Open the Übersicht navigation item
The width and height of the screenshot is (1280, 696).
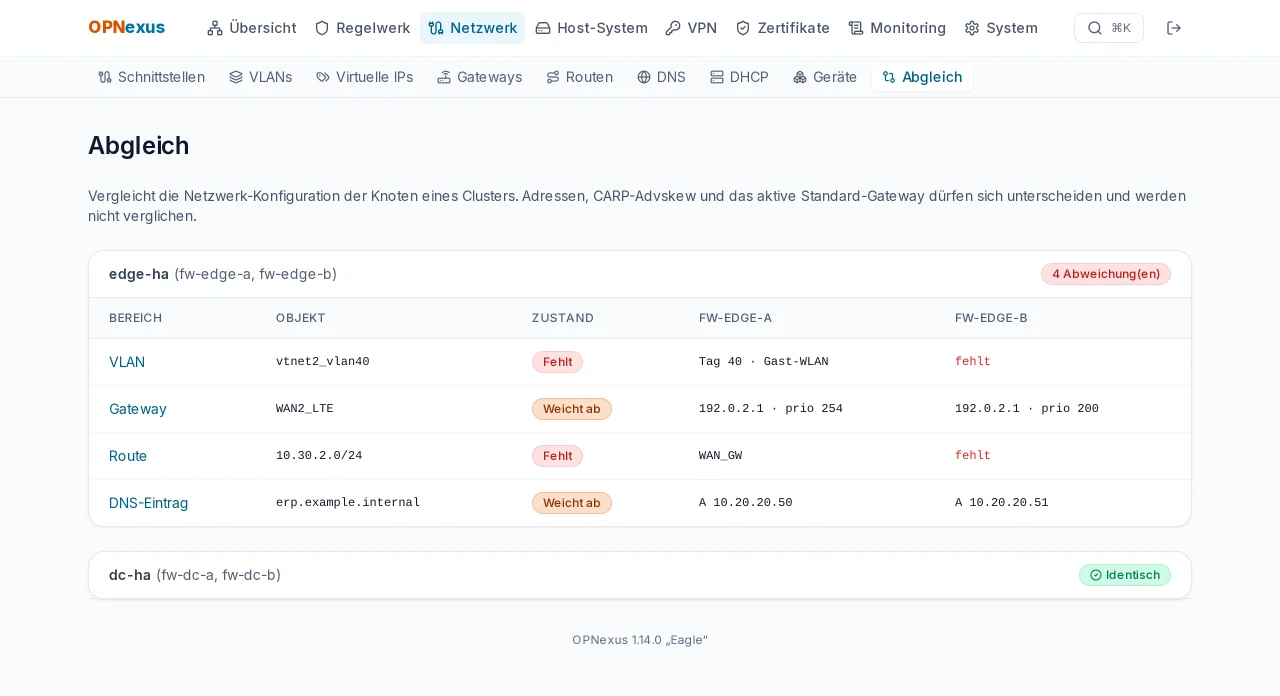pyautogui.click(x=252, y=28)
